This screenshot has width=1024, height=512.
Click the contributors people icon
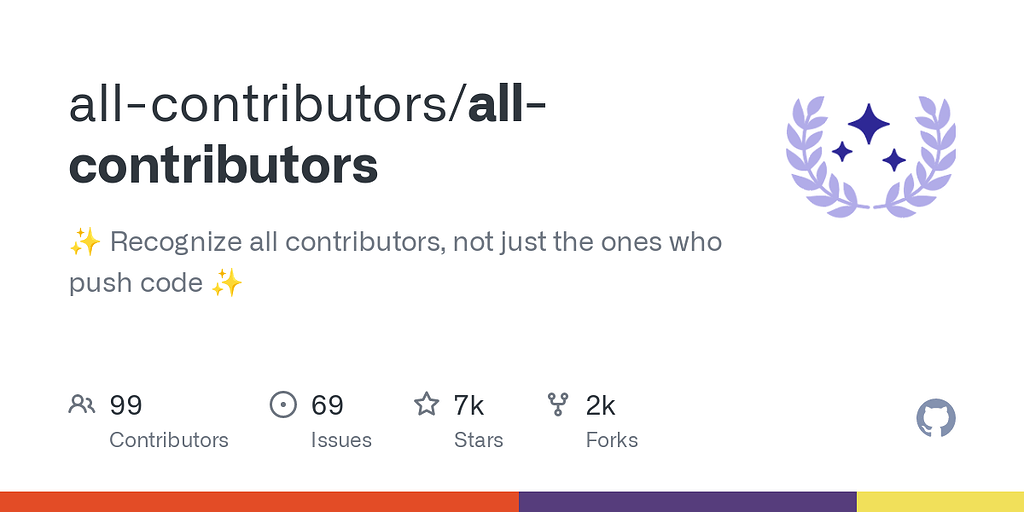tap(82, 404)
